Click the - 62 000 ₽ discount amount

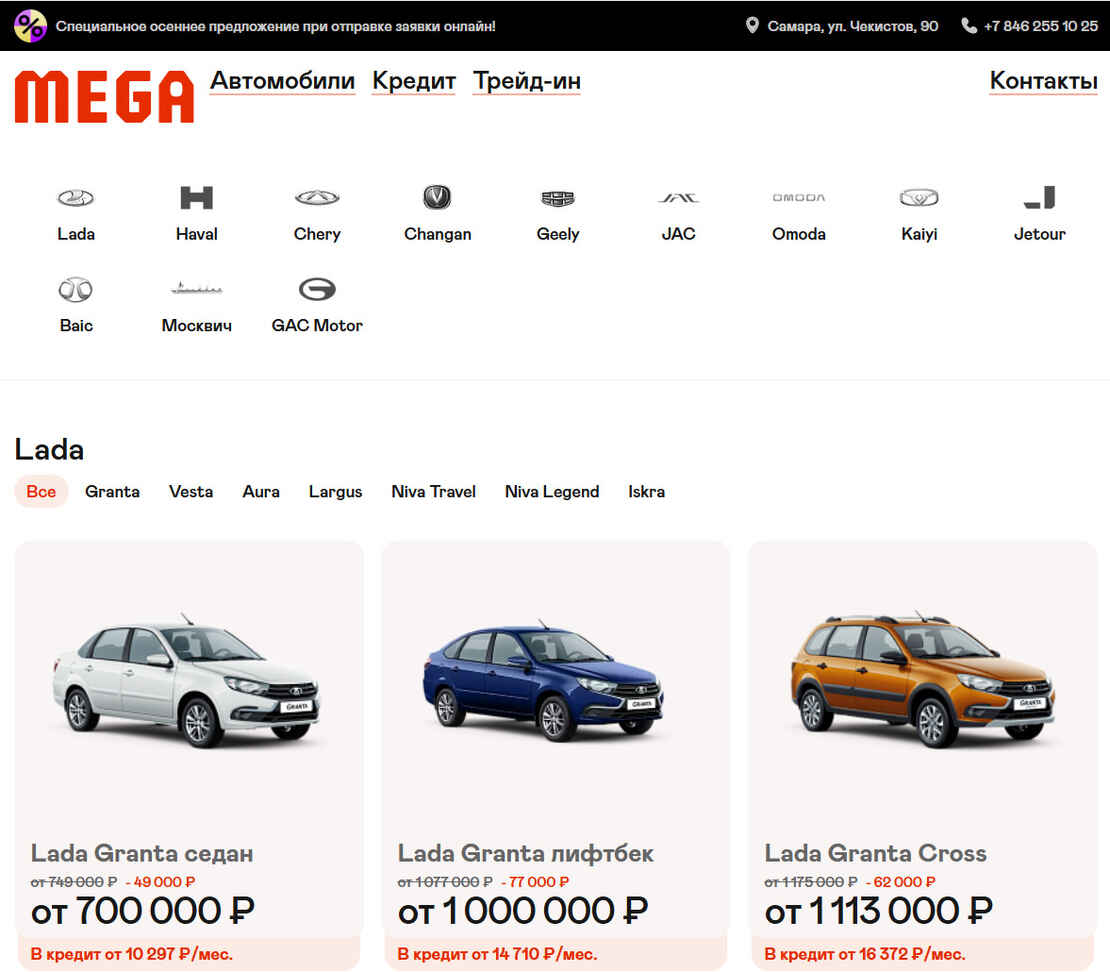coord(900,881)
